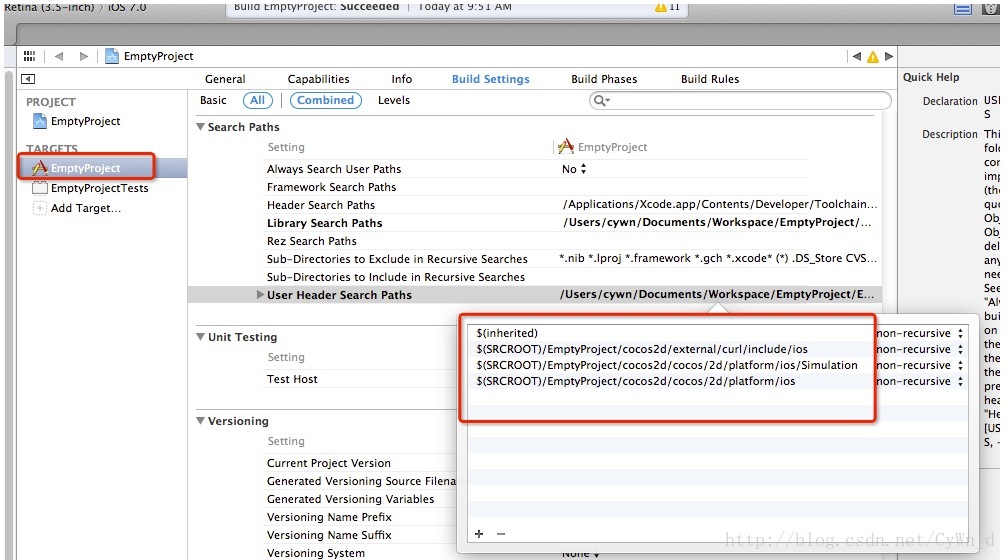
Task: Select Framework Search Paths setting
Action: (331, 187)
